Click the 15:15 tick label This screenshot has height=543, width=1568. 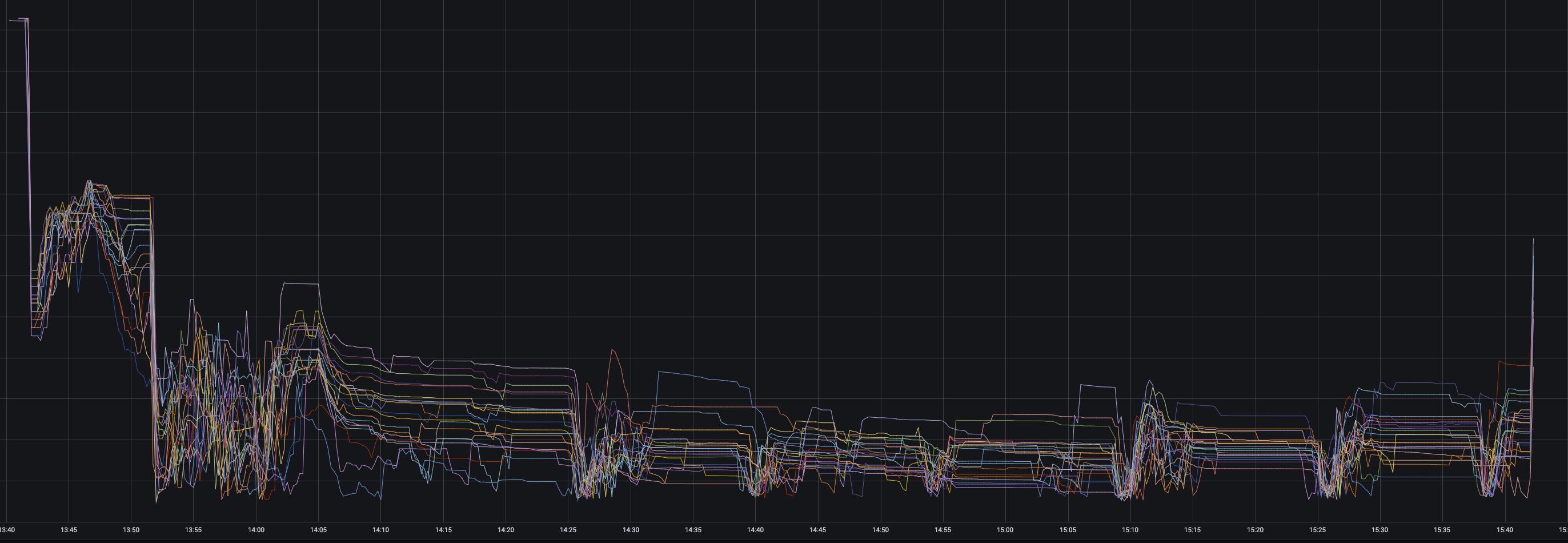(1193, 530)
